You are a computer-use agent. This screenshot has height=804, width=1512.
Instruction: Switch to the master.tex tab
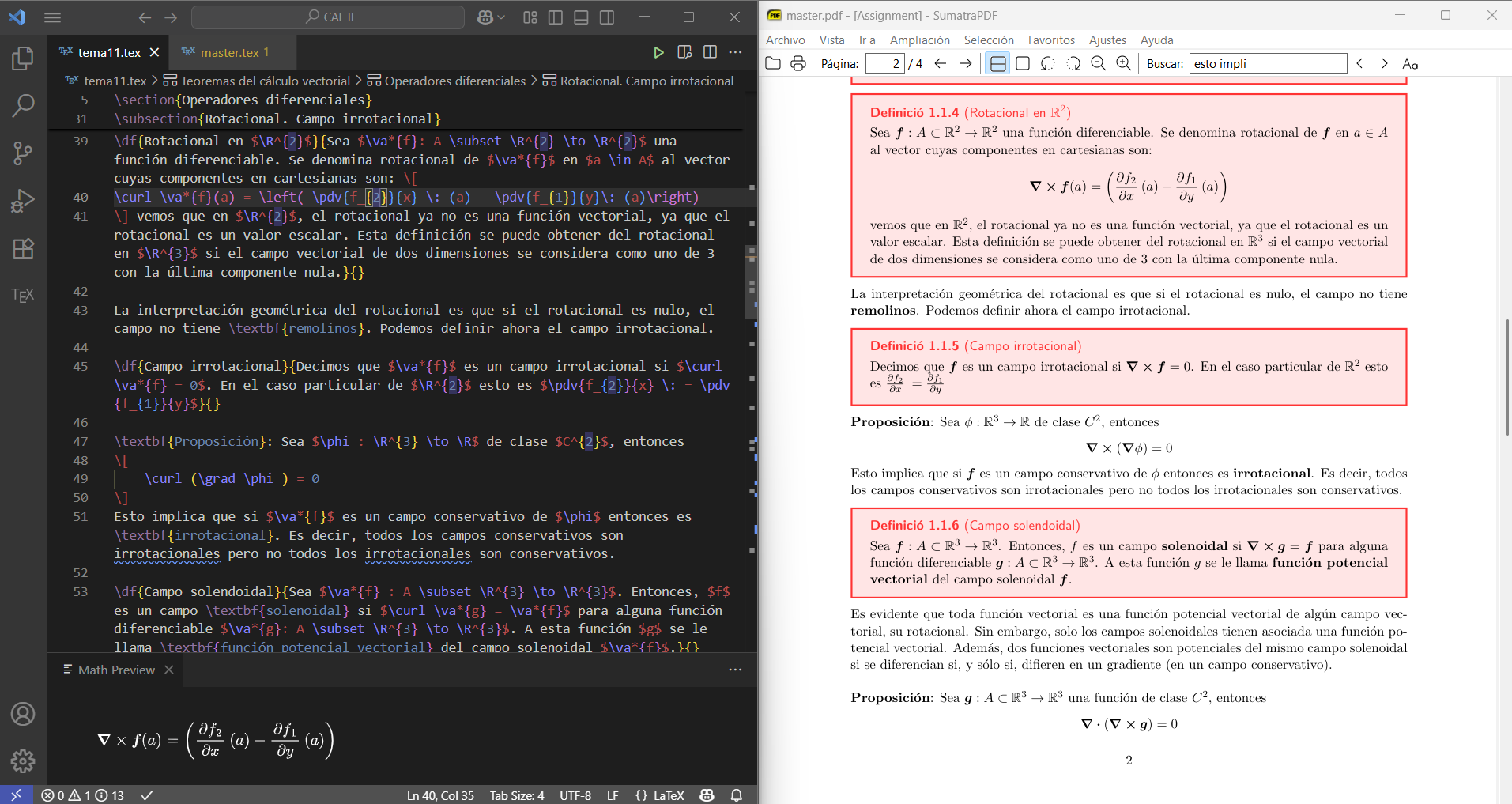click(234, 52)
